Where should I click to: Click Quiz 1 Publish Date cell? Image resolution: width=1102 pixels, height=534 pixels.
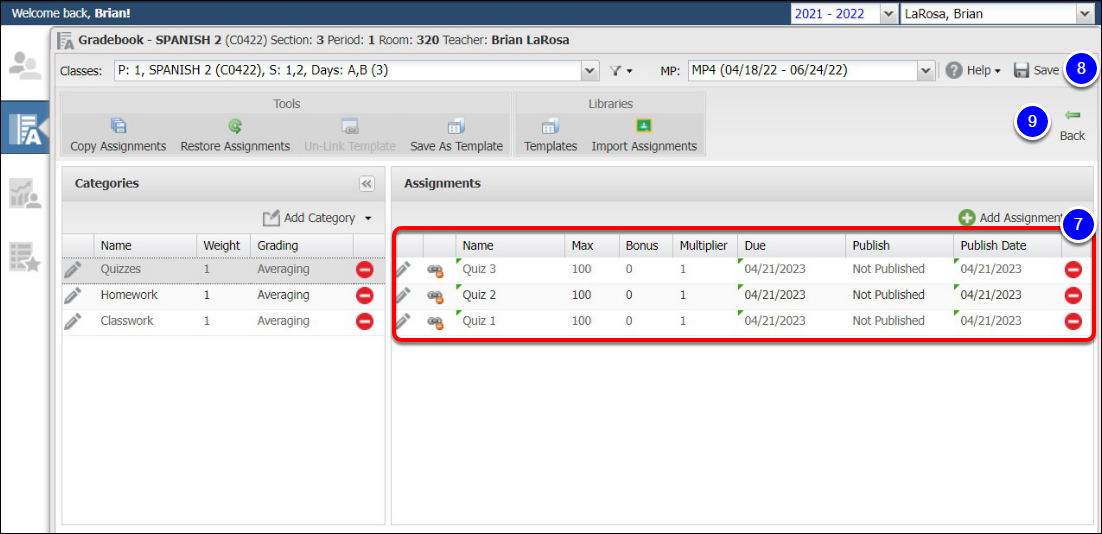pyautogui.click(x=1007, y=321)
